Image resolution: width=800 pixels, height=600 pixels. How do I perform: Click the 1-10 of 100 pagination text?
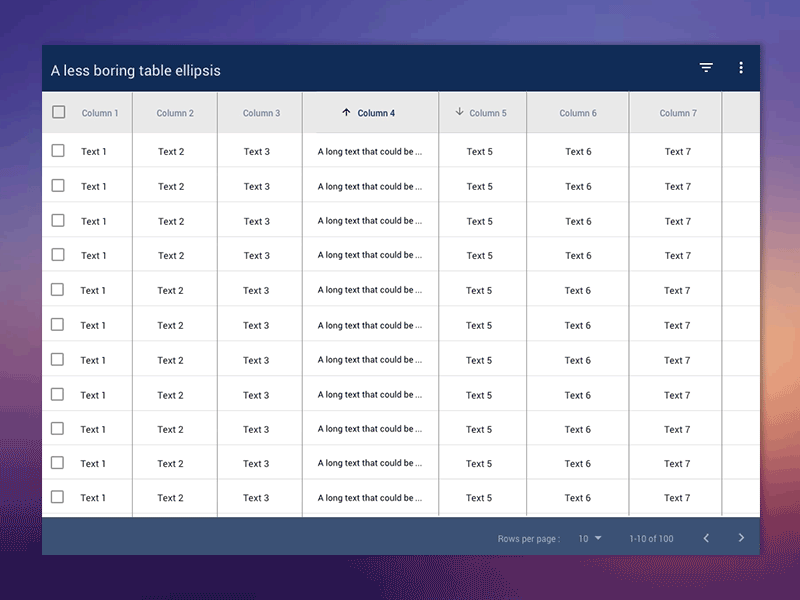click(x=652, y=538)
